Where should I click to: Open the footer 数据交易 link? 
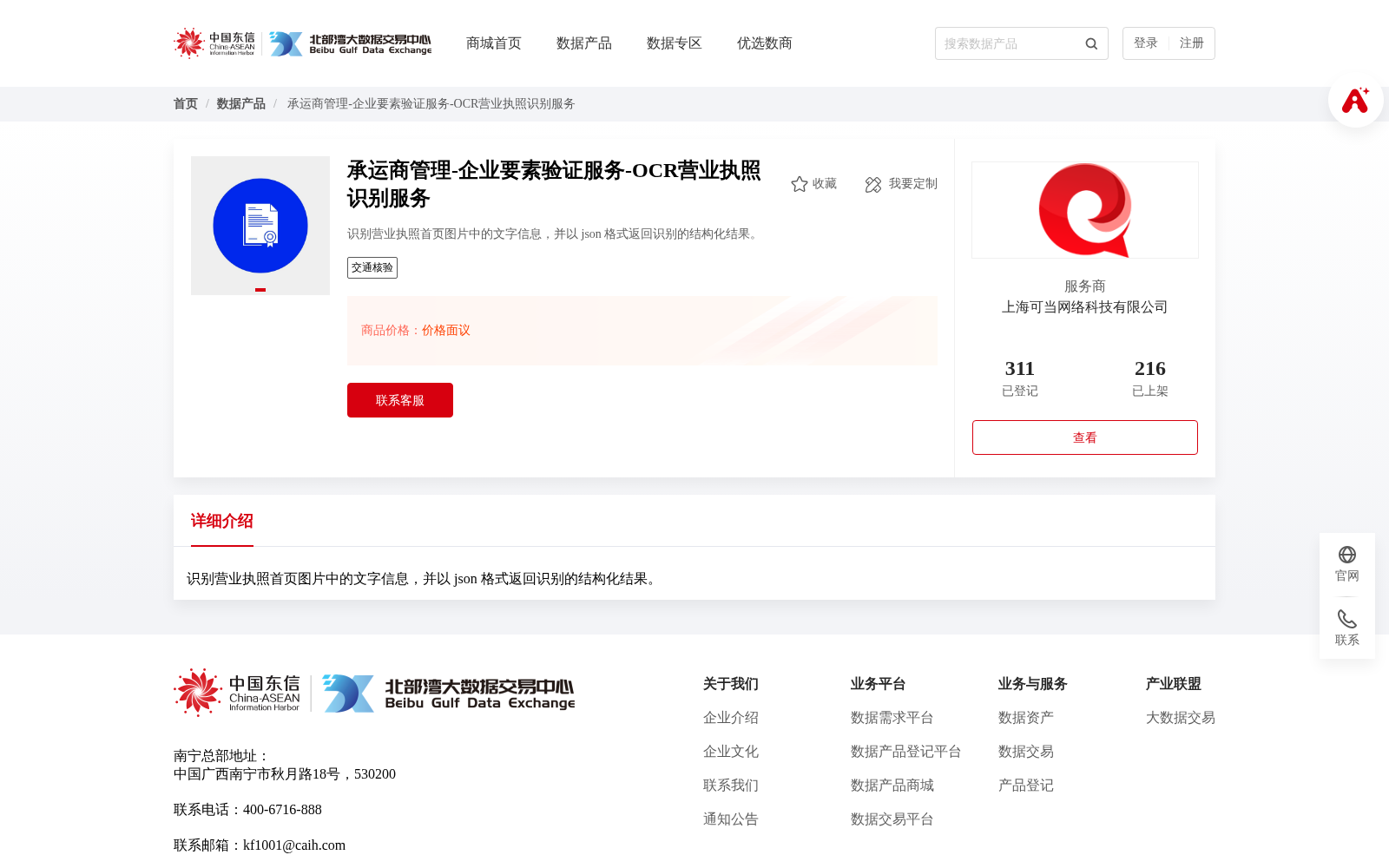click(1026, 752)
